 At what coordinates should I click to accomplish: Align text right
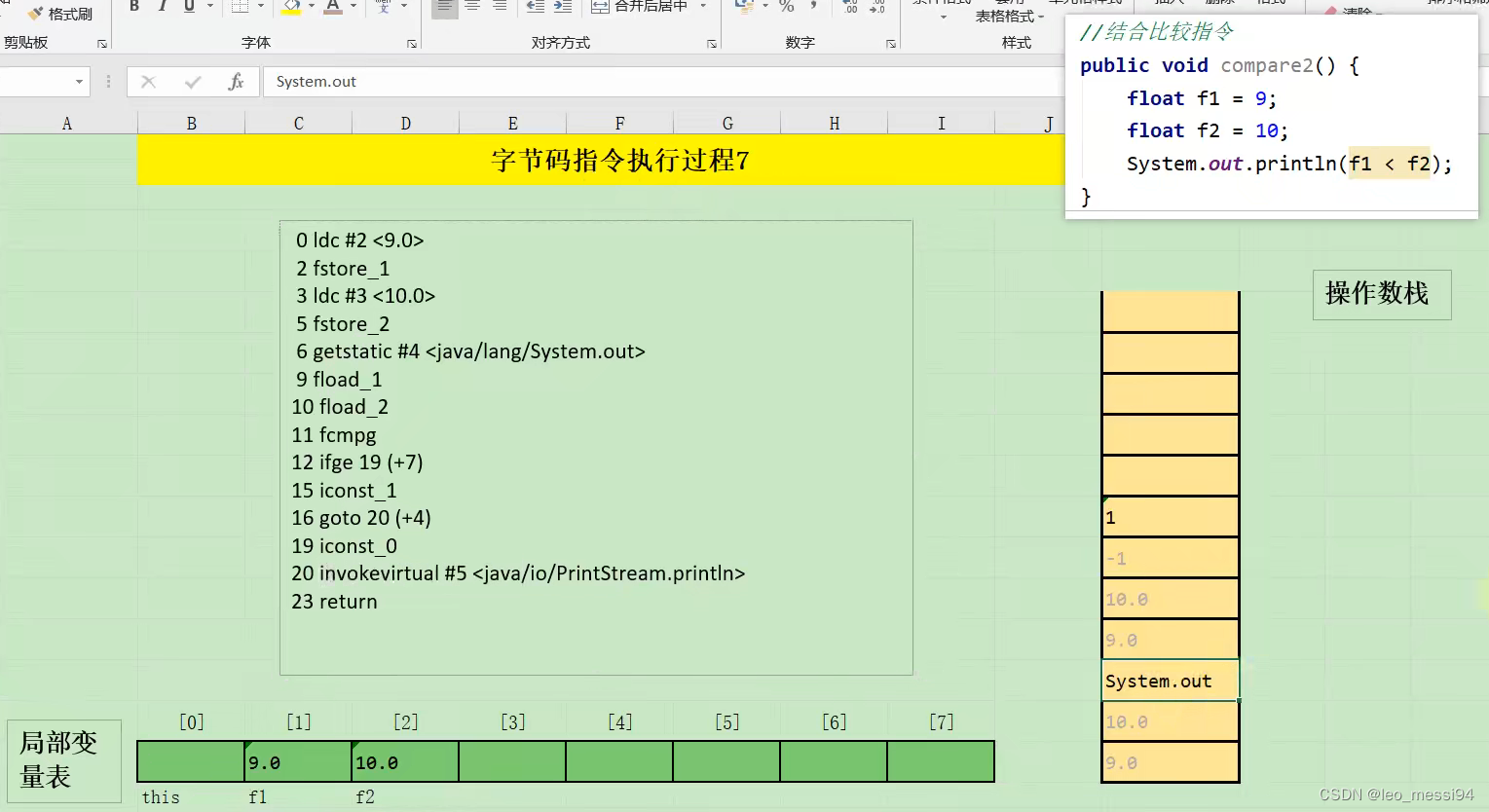500,6
